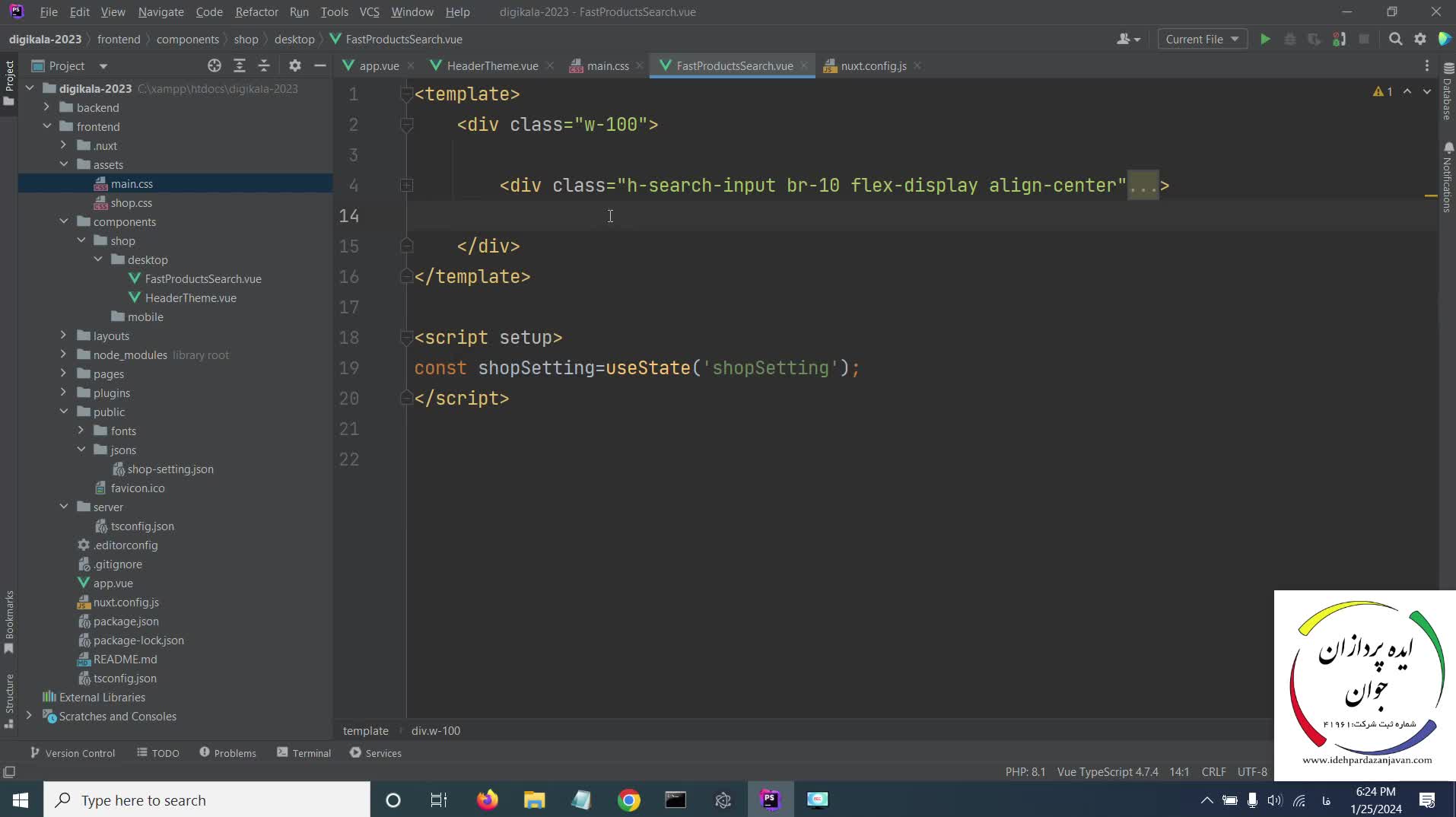Launch Google Chrome from the taskbar
Viewport: 1456px width, 817px height.
point(628,800)
